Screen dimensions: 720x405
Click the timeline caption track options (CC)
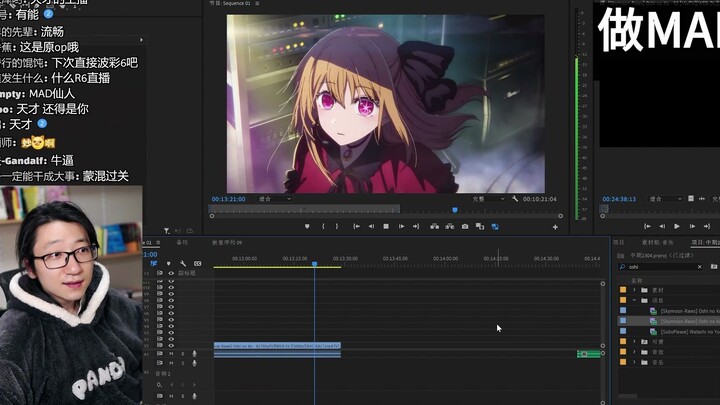pos(197,264)
